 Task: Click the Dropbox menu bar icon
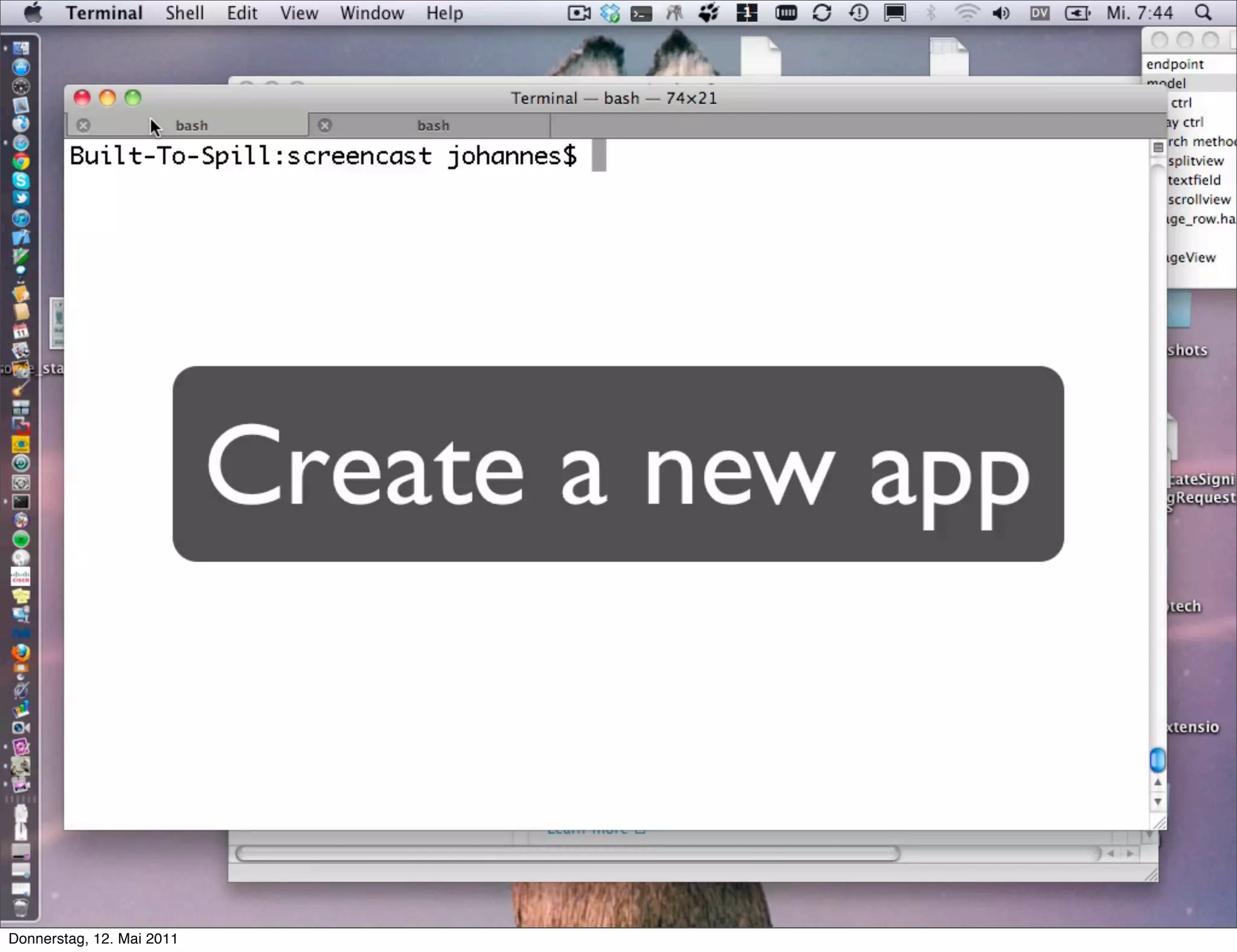point(610,13)
